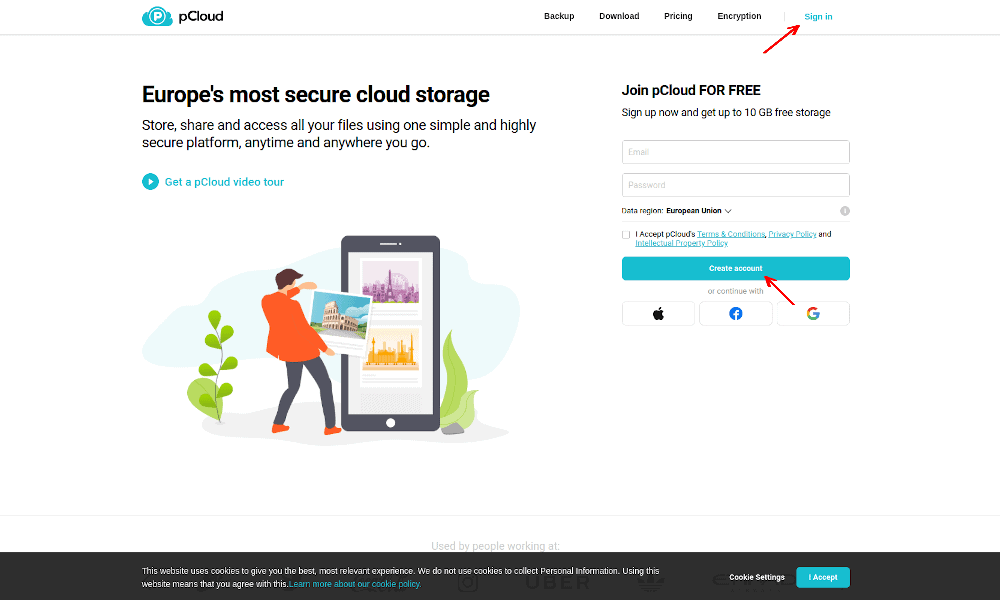The image size is (1000, 600).
Task: Click the 'pCloud' brand name text
Action: 201,17
